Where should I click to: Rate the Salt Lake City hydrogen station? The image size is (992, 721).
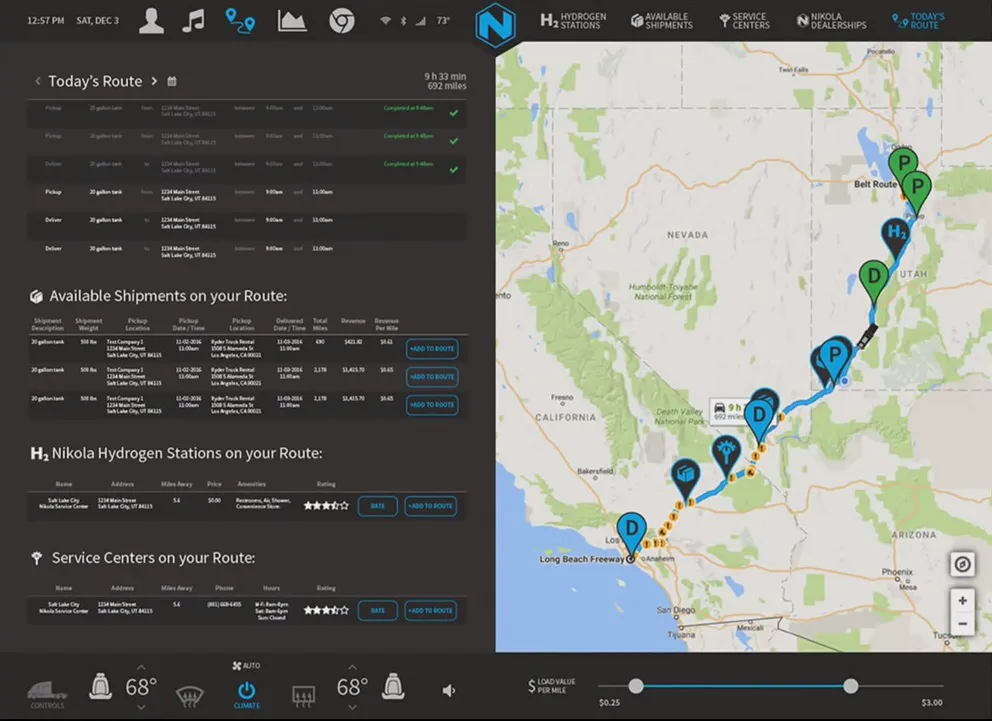(x=377, y=506)
